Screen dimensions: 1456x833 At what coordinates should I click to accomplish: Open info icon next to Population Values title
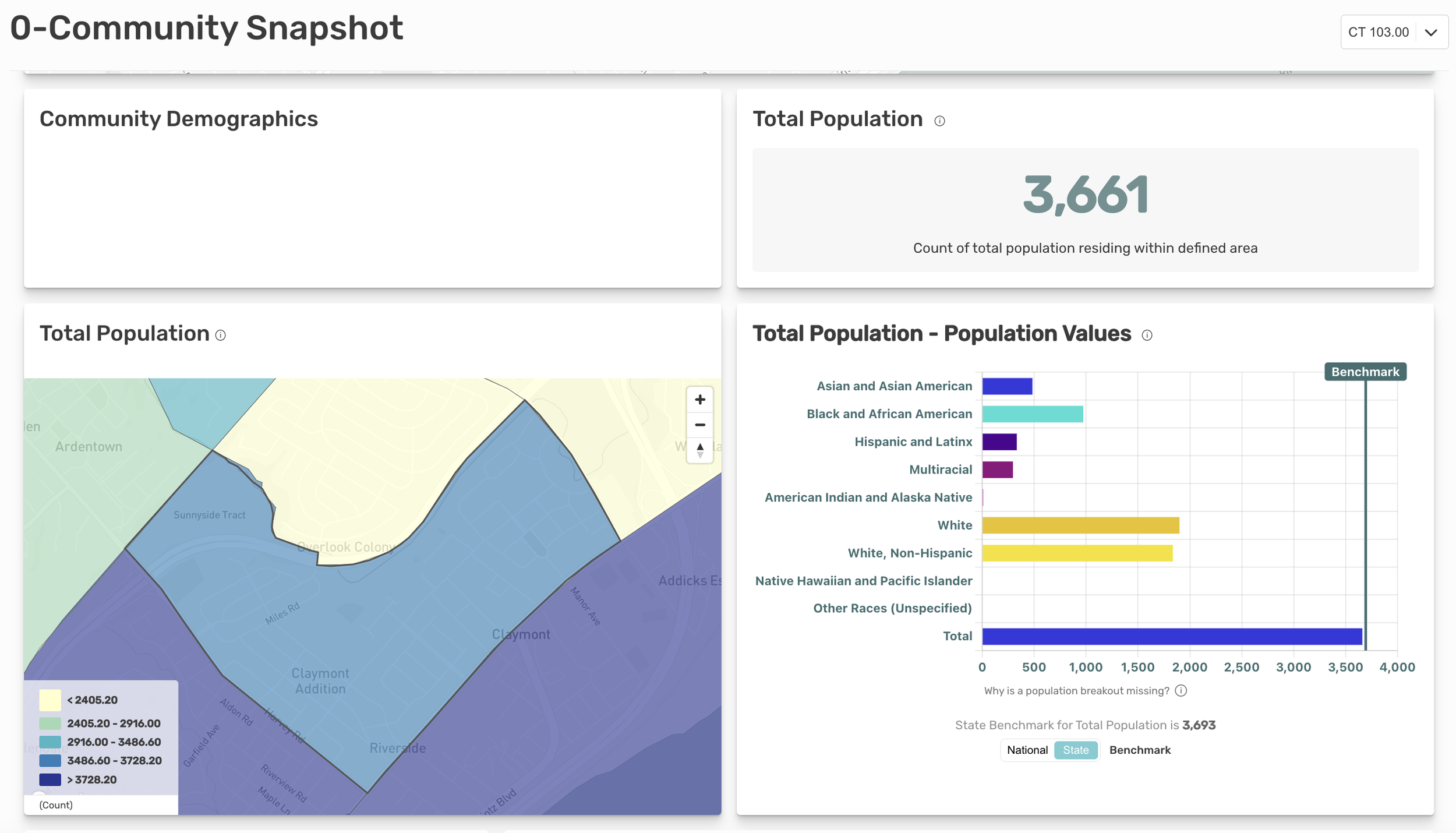click(1147, 335)
